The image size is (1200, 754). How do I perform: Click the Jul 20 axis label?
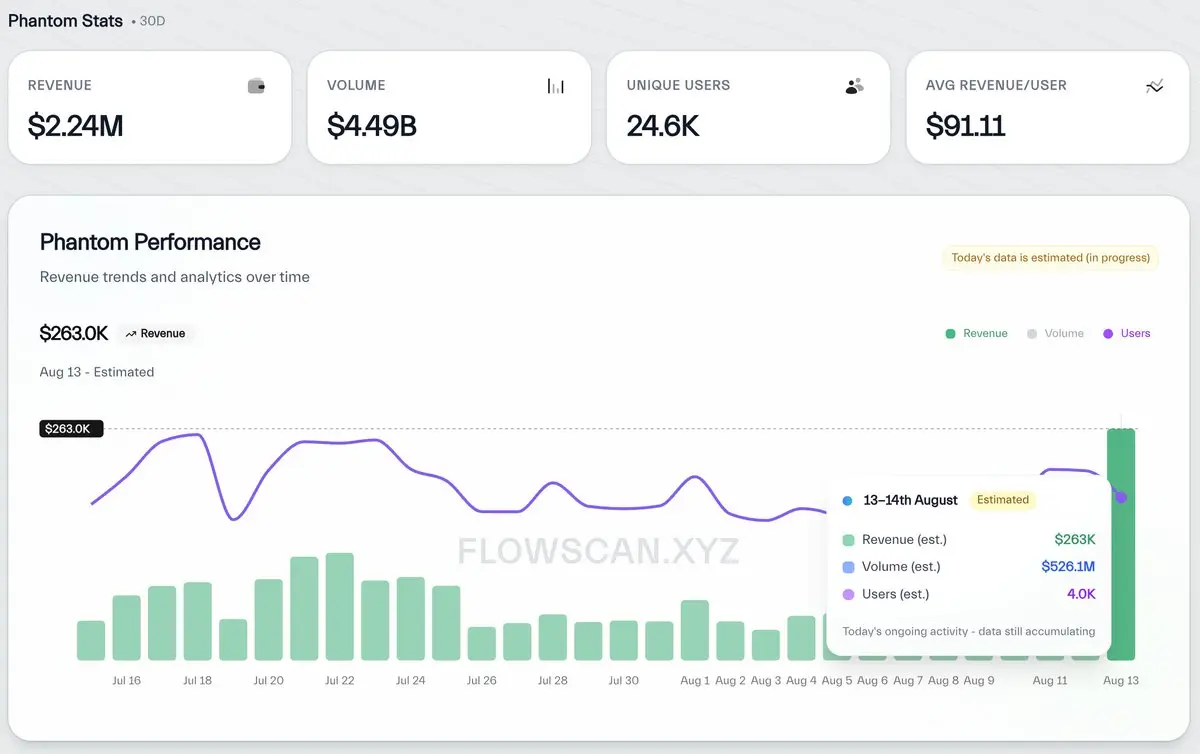coord(269,681)
